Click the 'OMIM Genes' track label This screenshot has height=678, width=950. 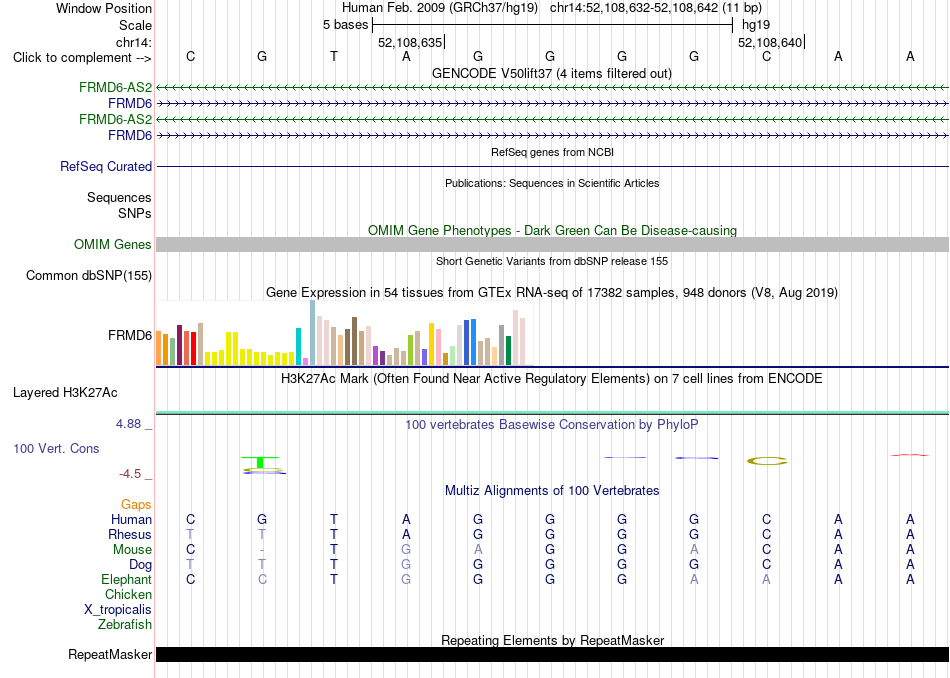(113, 244)
